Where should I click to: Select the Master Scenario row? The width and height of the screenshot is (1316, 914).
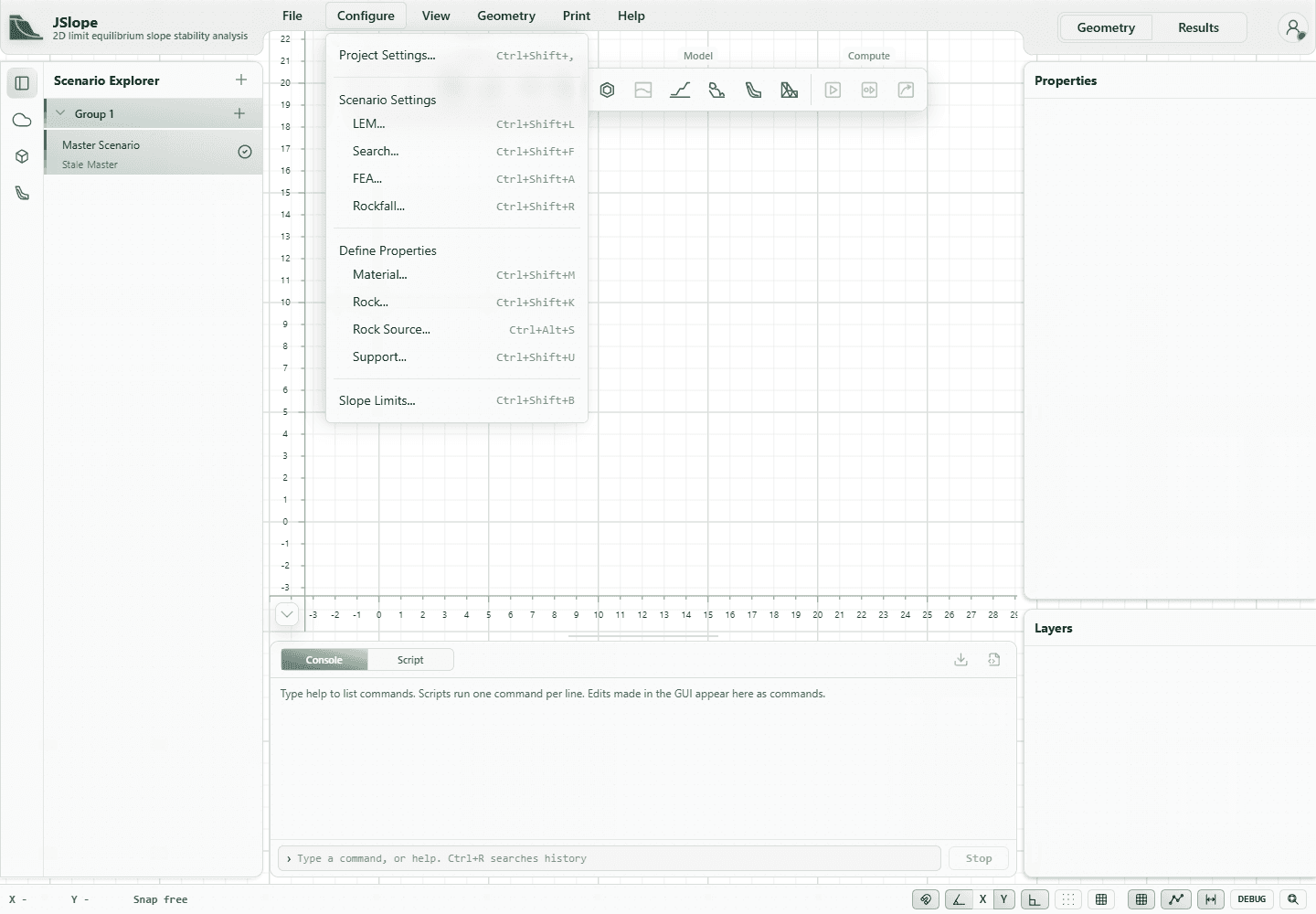pos(154,153)
